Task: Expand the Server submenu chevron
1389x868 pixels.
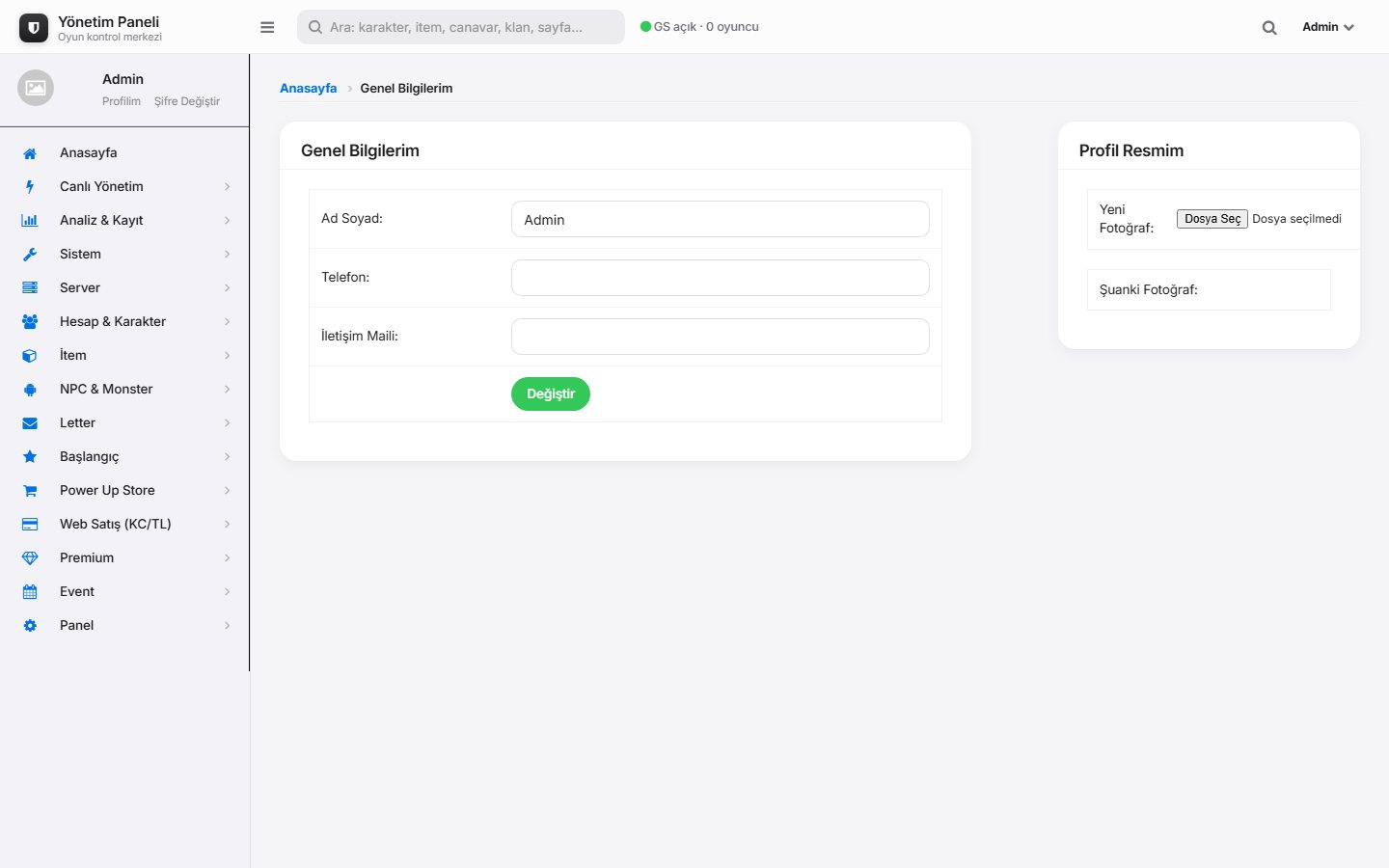Action: (228, 288)
